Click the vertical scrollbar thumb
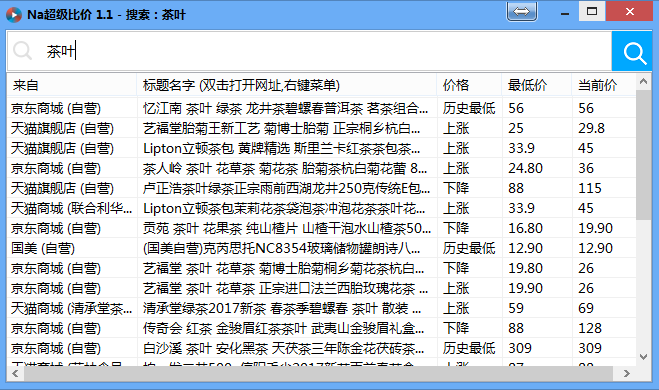 643,155
